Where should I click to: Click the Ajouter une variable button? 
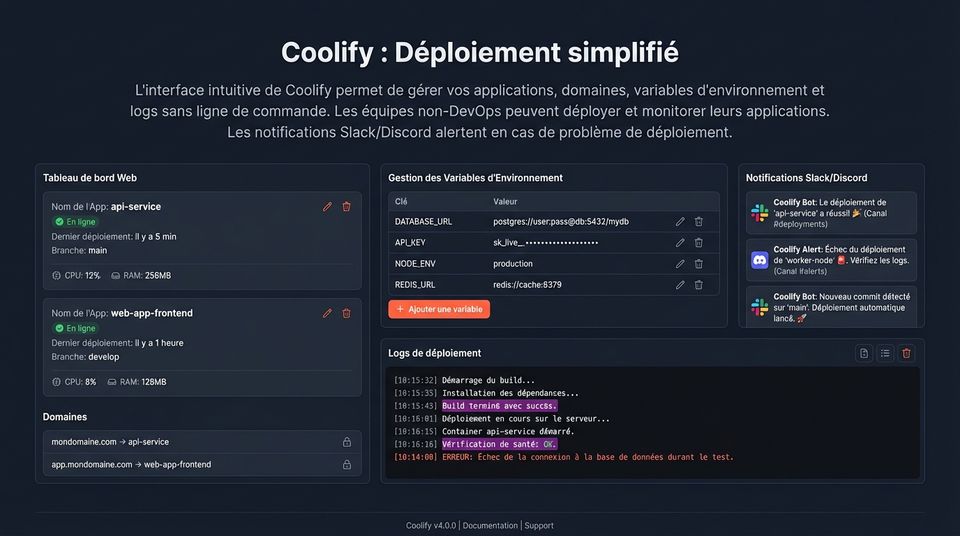[x=439, y=309]
